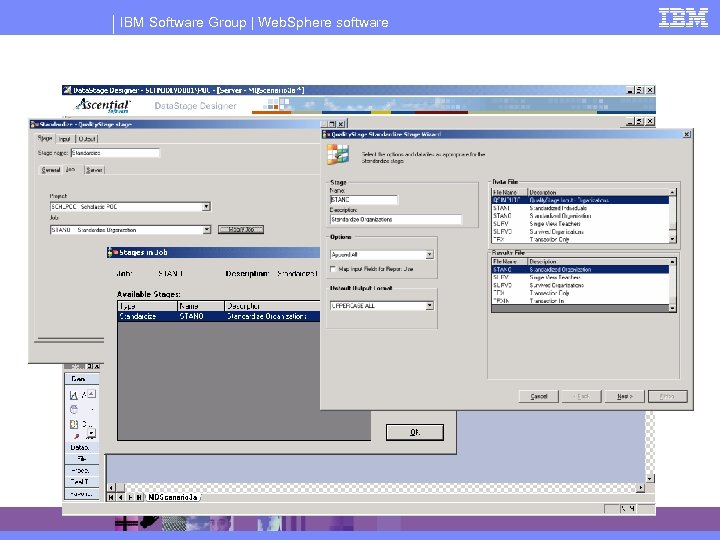Click the palette scroll-down arrow
The image size is (720, 540).
(x=91, y=433)
